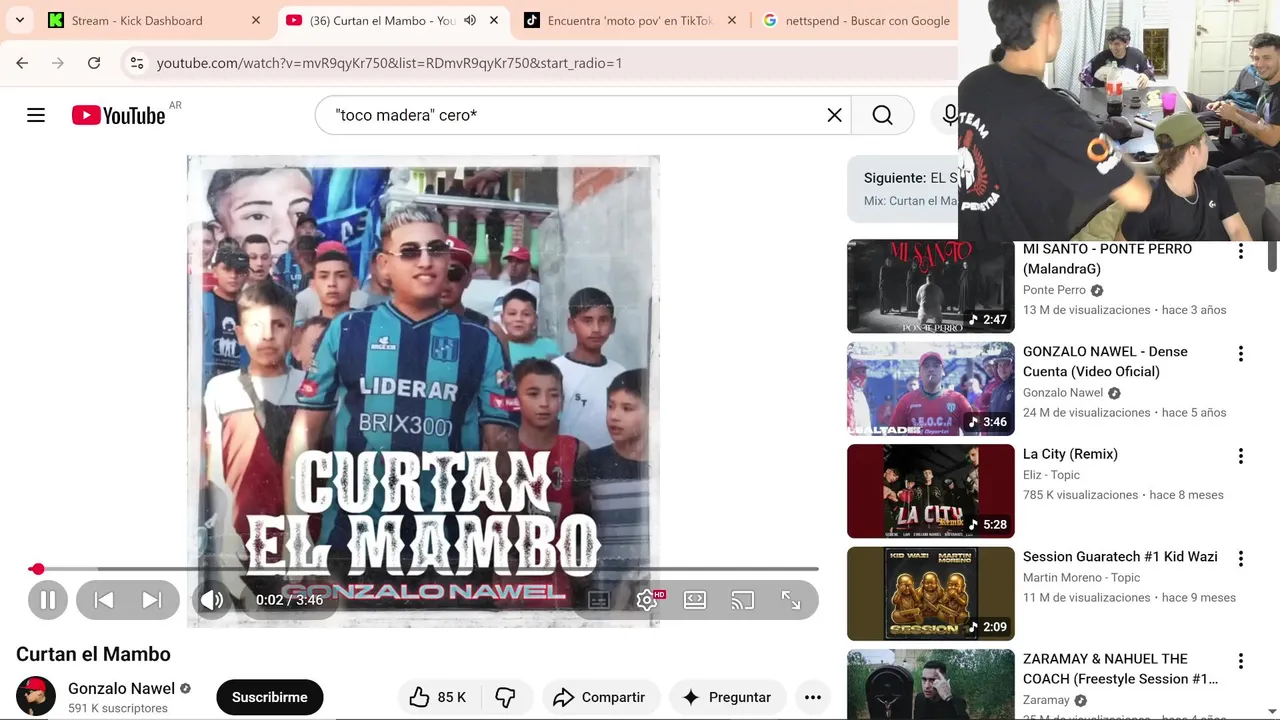
Task: Clear the search query with X
Action: [834, 115]
